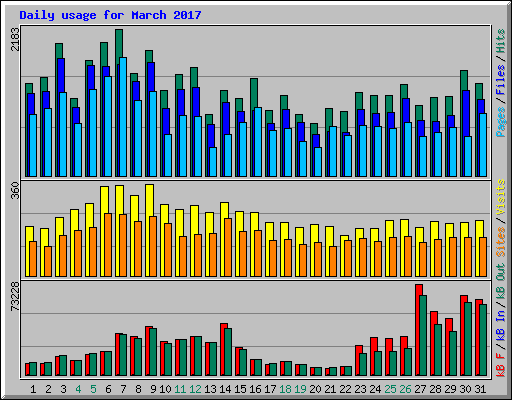
Task: Click the red kB bar for day 27
Action: tap(418, 330)
